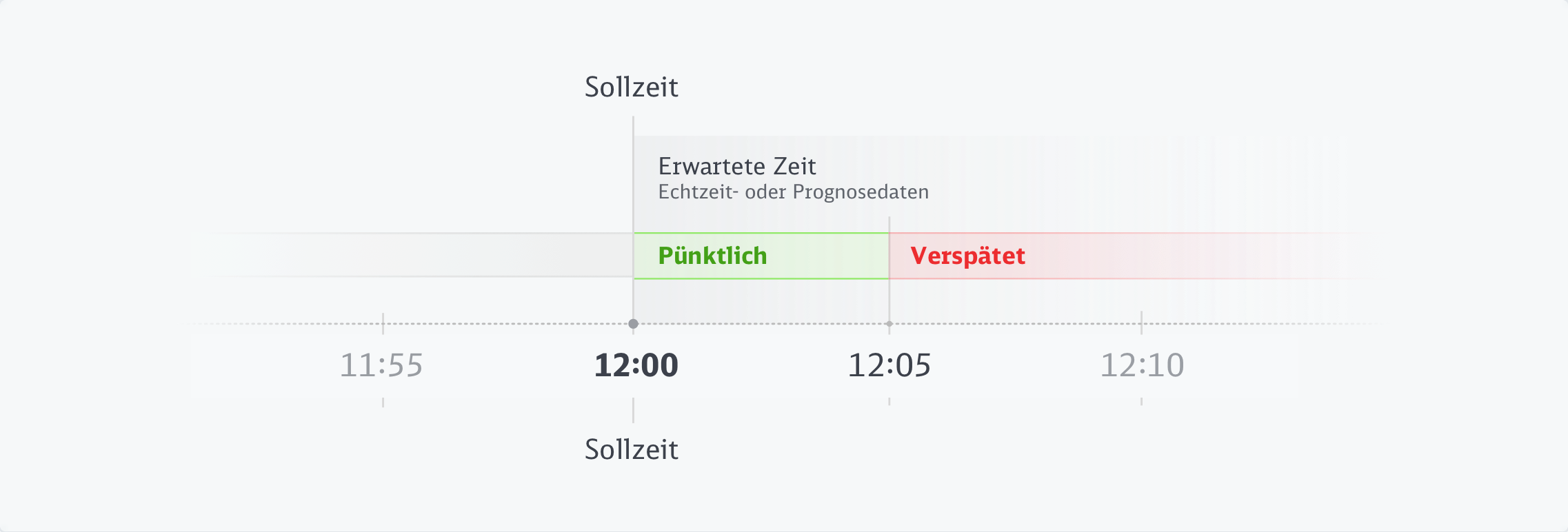Click the line connecting 12:00 to the lower Sollzeit
The width and height of the screenshot is (1568, 532).
[x=633, y=411]
